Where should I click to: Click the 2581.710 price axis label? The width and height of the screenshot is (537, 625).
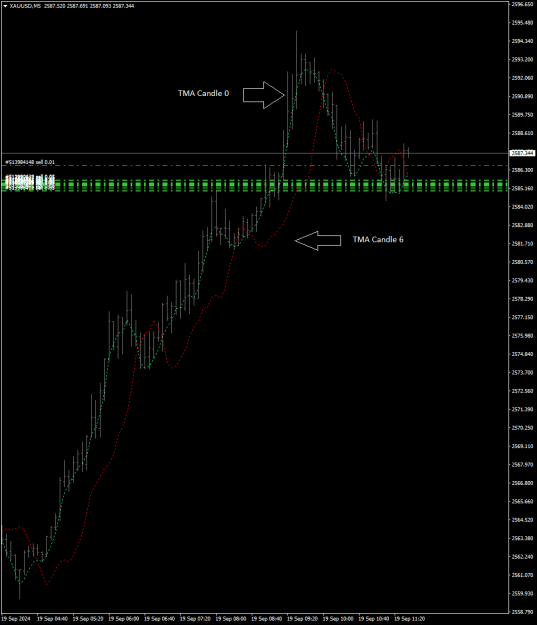pyautogui.click(x=523, y=243)
